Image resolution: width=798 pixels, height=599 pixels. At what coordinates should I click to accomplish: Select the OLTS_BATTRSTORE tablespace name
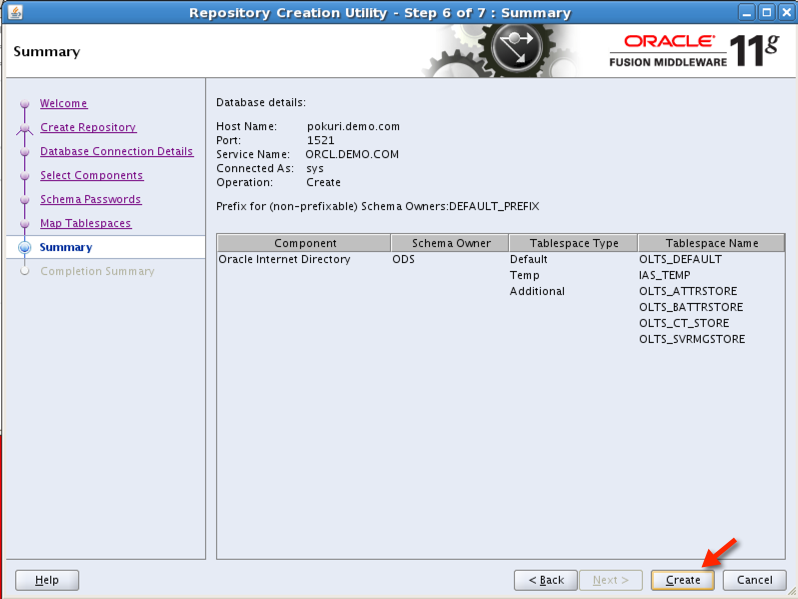coord(691,307)
